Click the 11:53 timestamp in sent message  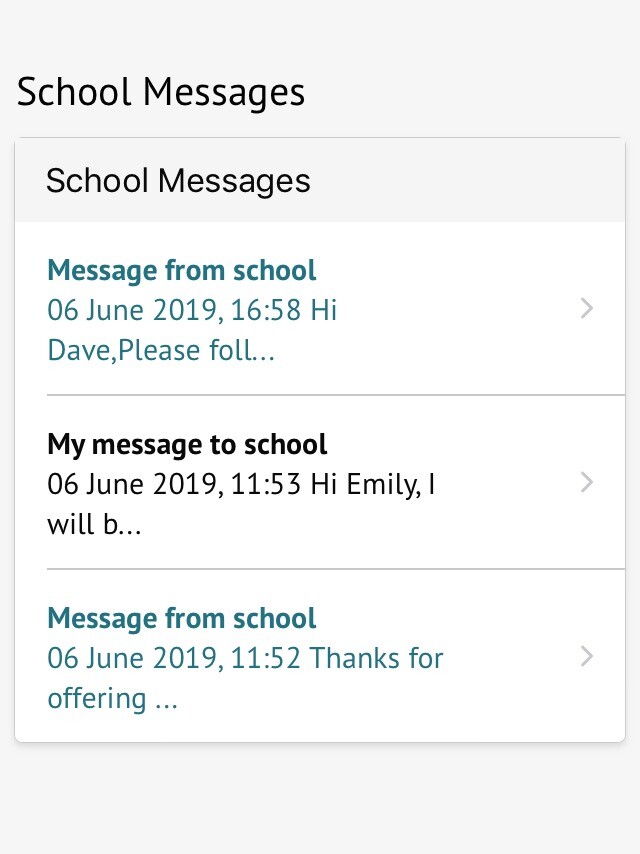[266, 484]
